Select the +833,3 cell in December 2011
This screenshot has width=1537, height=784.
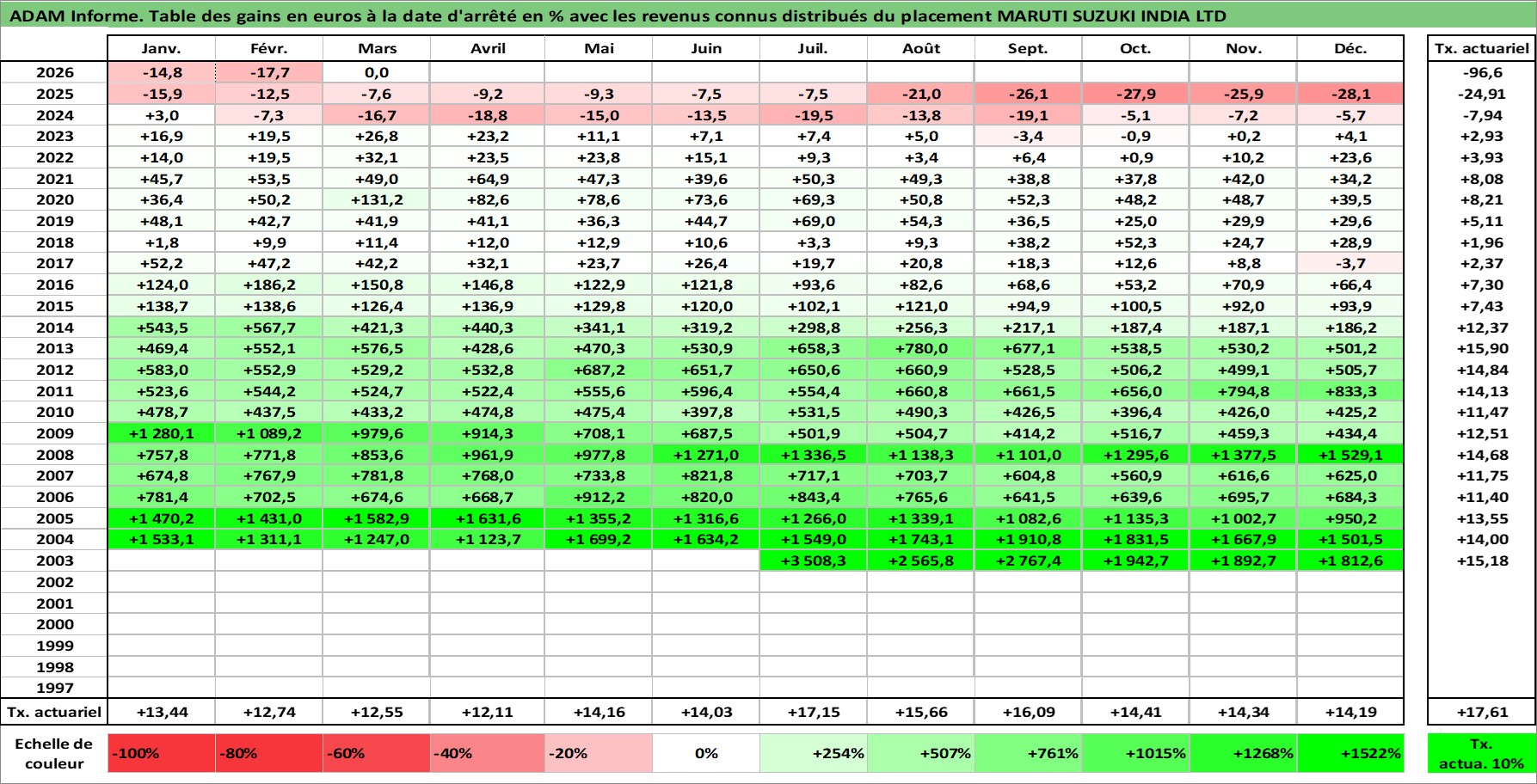click(1350, 391)
